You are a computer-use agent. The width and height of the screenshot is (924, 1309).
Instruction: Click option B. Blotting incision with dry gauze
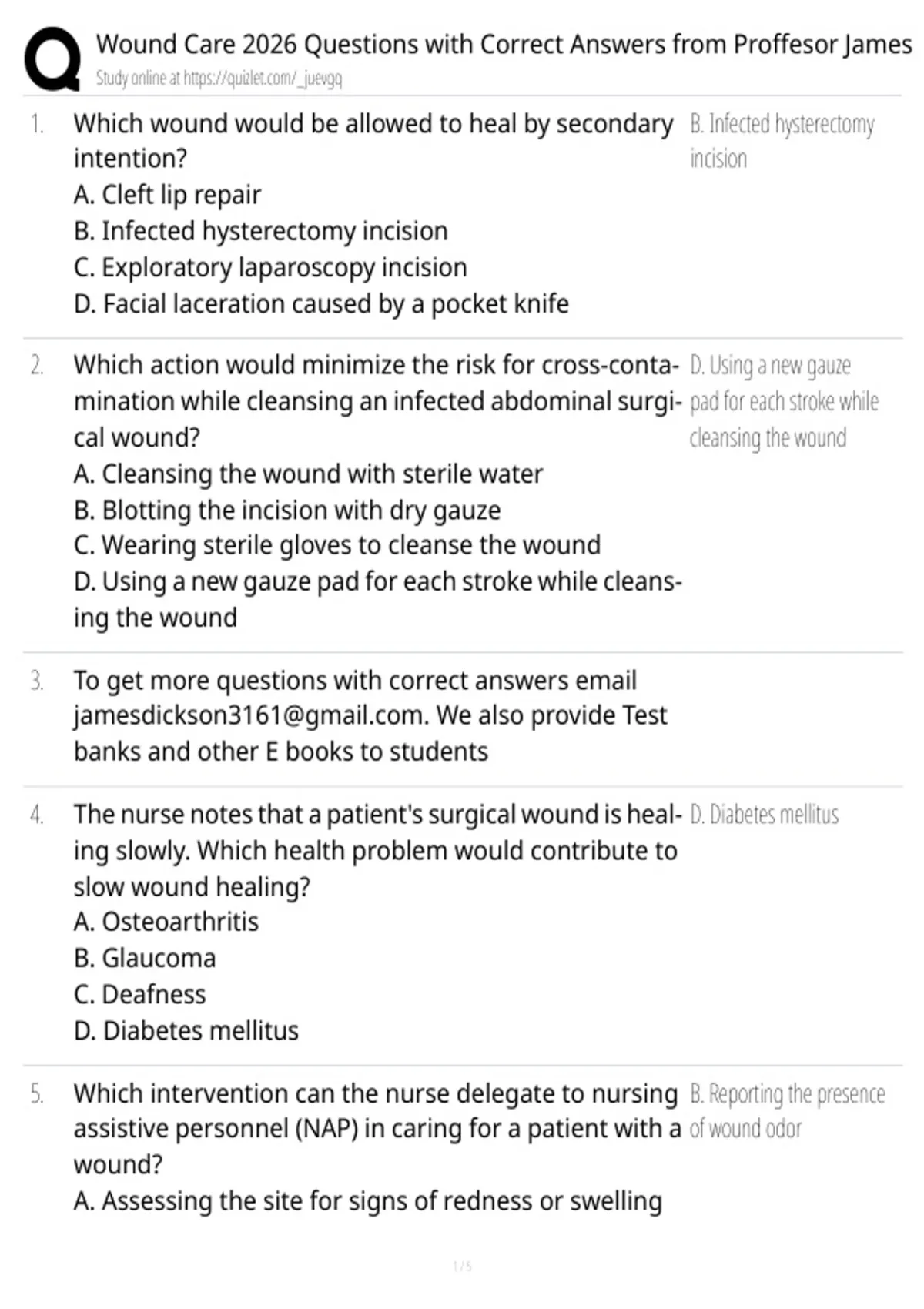click(x=287, y=510)
